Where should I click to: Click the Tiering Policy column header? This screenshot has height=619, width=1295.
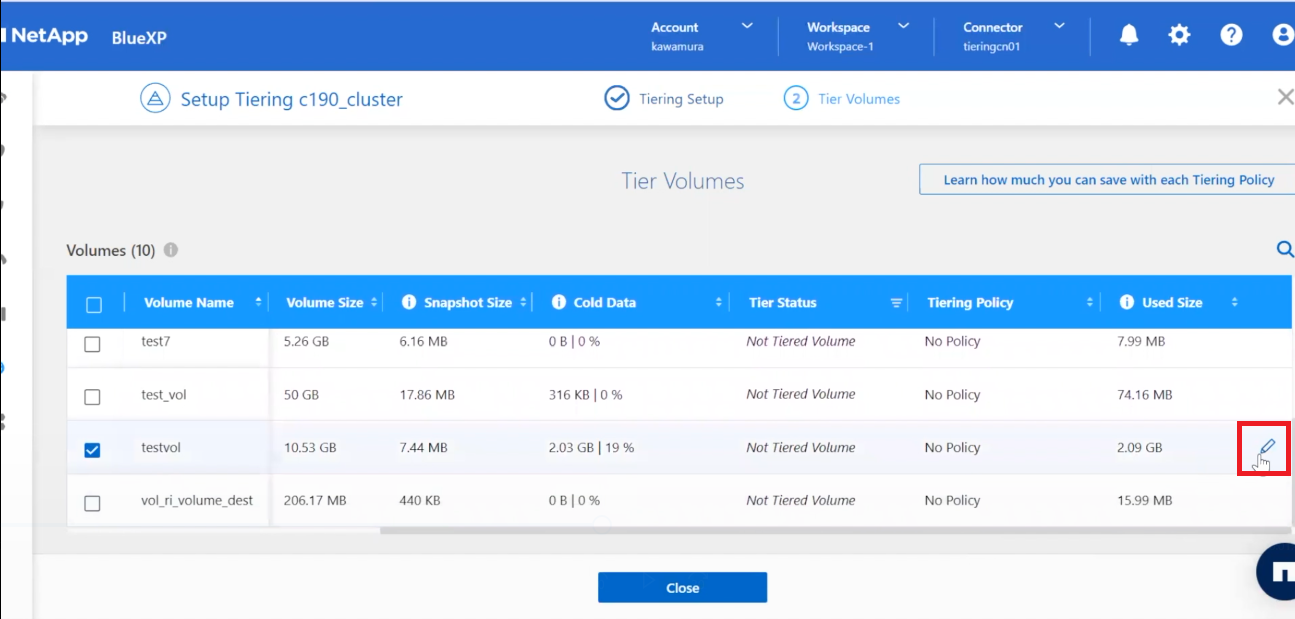[x=970, y=302]
